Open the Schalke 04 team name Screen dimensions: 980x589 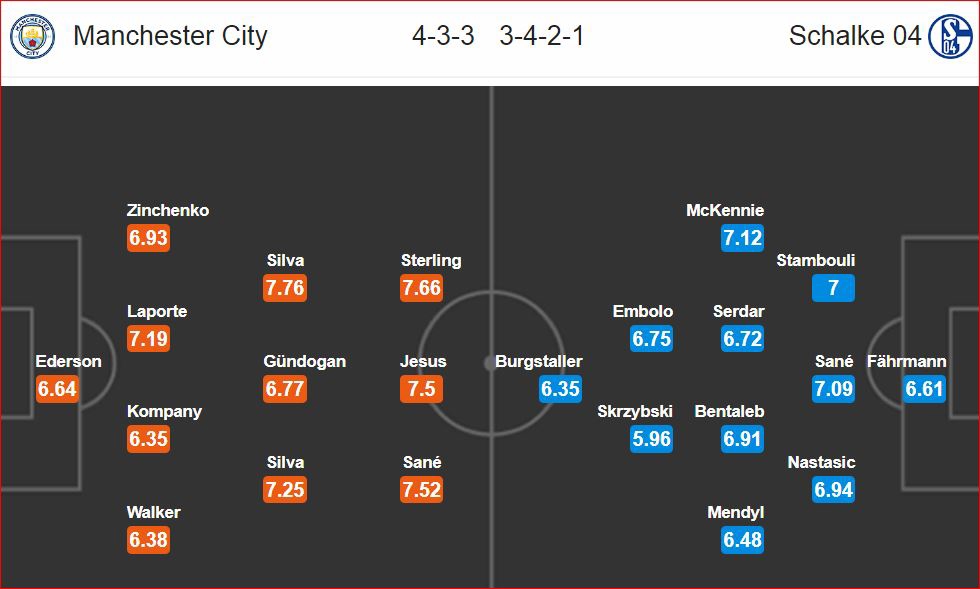855,35
